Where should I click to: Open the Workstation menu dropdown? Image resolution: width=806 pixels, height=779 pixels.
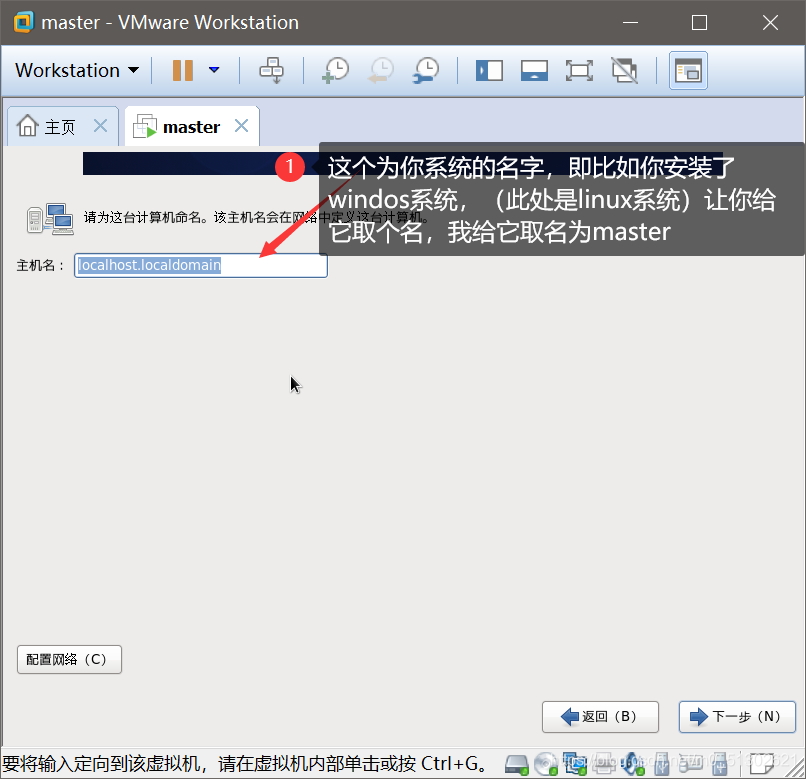click(x=77, y=70)
